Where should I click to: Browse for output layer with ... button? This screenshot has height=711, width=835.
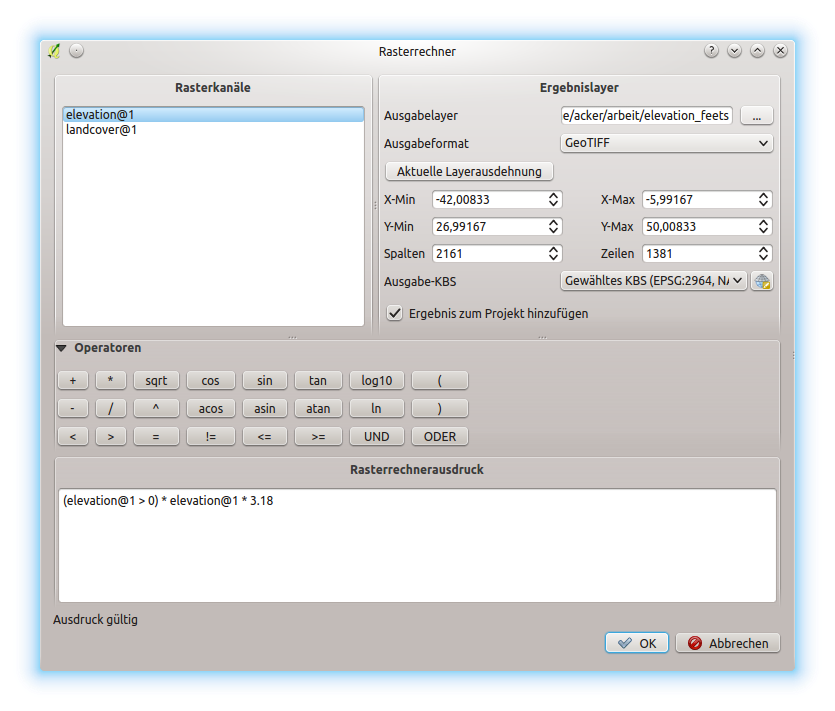pos(756,116)
